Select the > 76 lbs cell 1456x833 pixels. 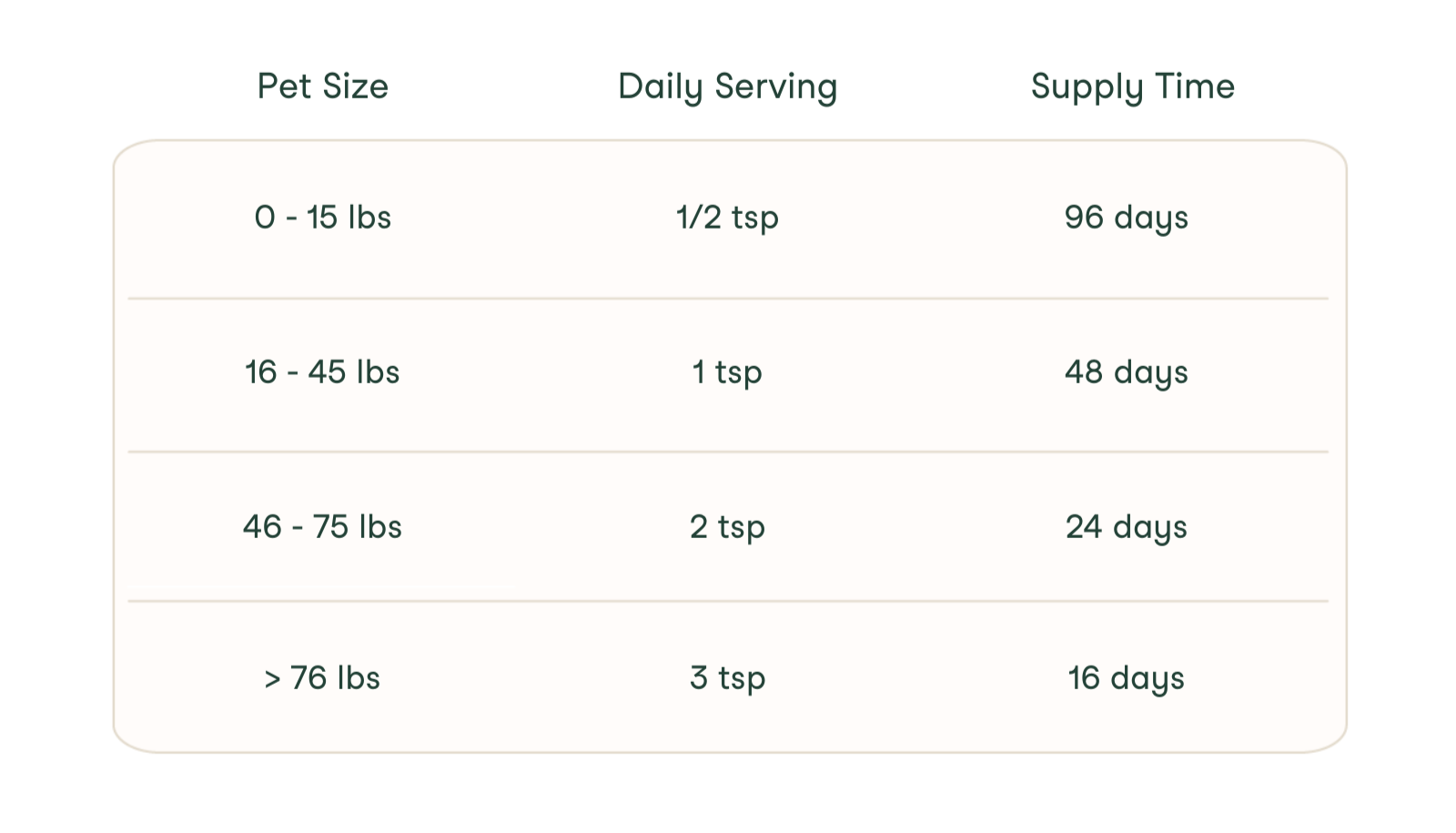coord(322,678)
